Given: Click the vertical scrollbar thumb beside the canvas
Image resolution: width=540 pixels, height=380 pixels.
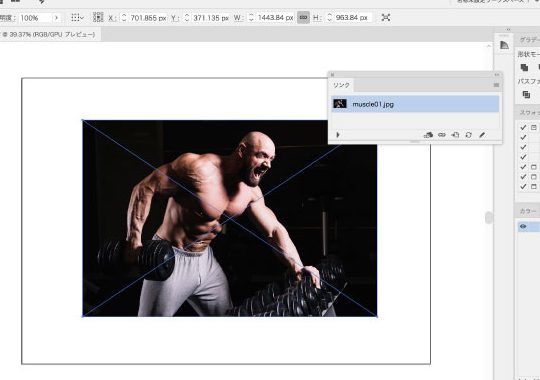Looking at the screenshot, I should point(489,218).
